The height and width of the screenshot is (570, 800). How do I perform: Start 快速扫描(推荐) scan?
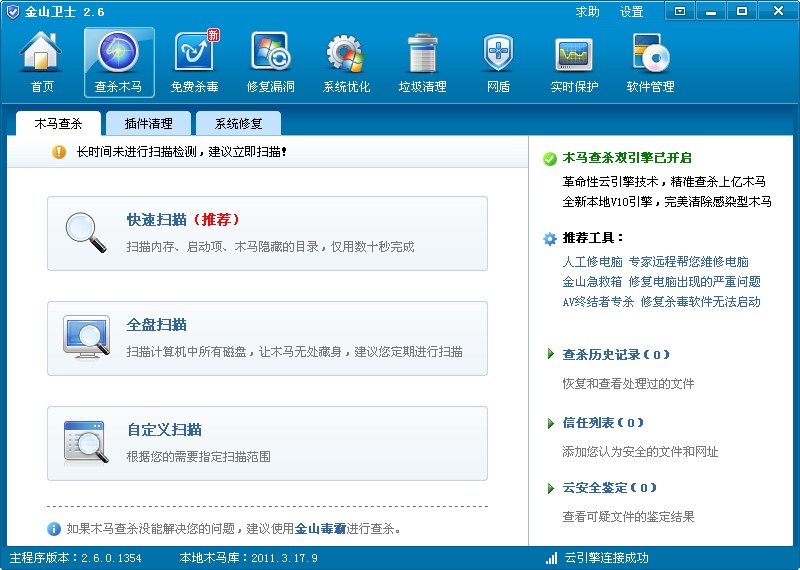267,233
